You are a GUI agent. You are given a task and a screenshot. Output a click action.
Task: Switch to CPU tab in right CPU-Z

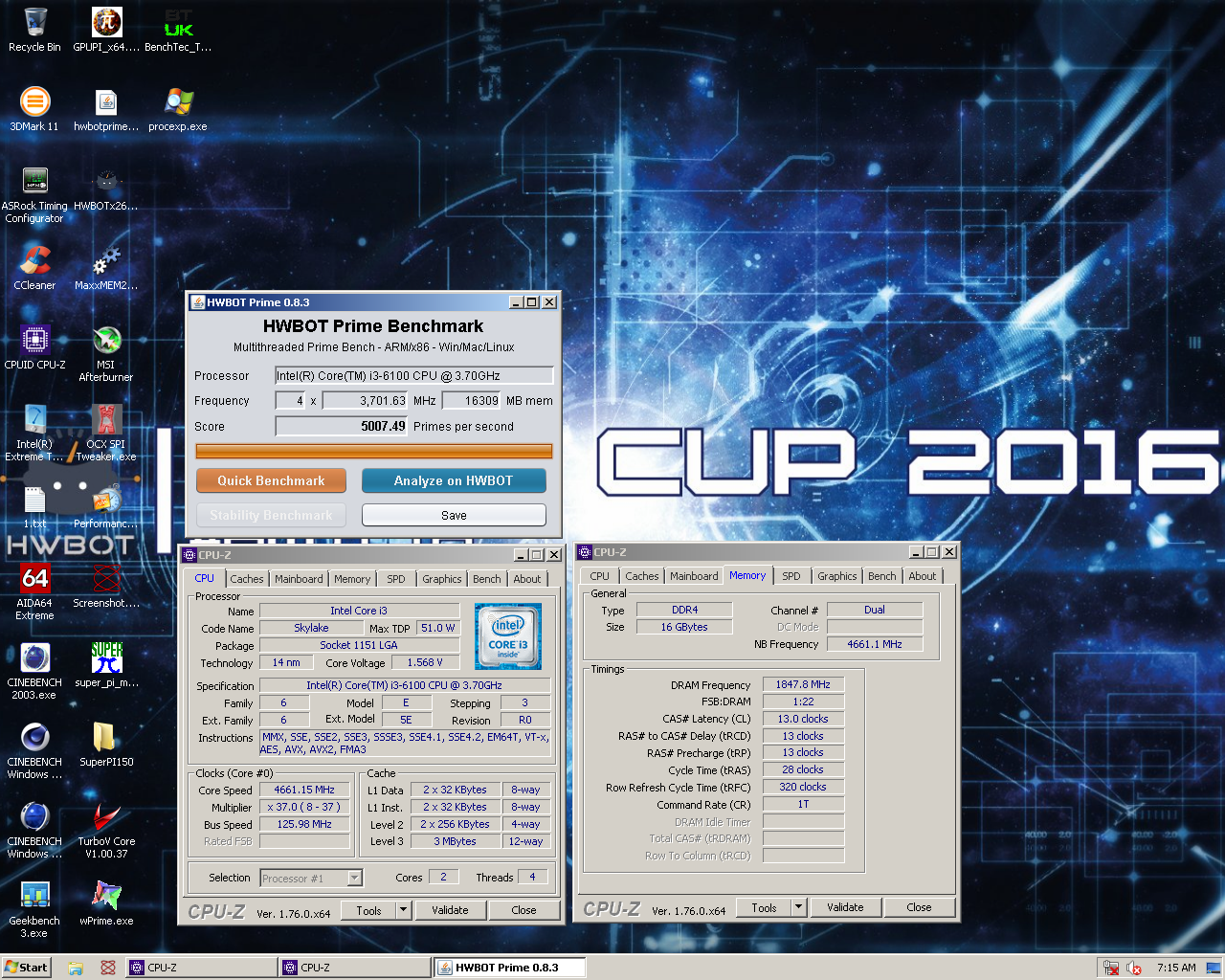click(599, 576)
